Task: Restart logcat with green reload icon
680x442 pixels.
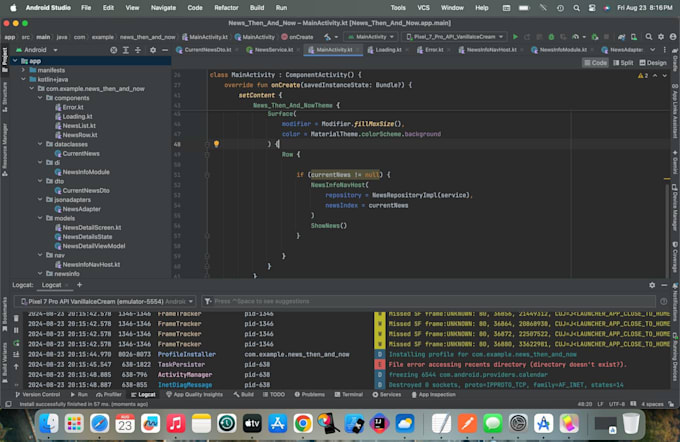Action: pos(16,343)
